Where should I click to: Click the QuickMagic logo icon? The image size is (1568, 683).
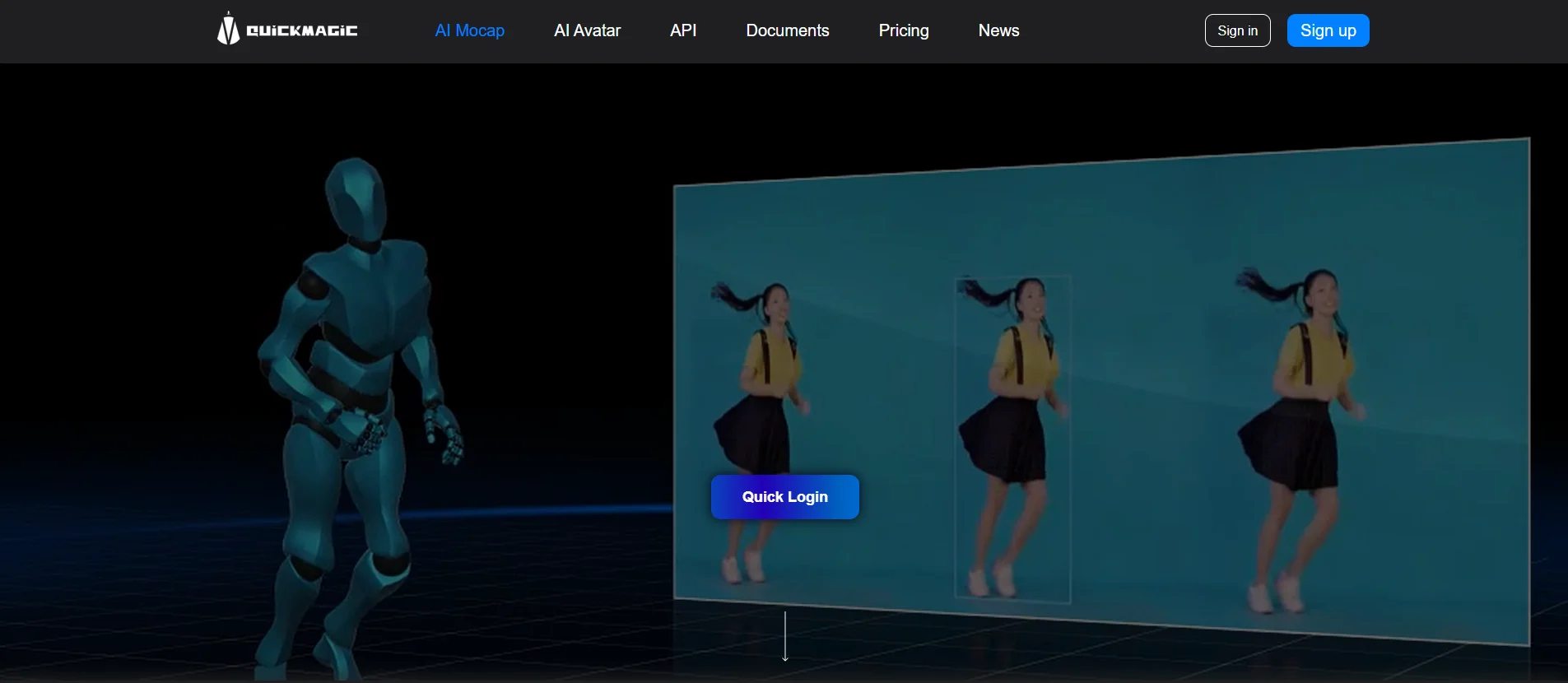[228, 30]
